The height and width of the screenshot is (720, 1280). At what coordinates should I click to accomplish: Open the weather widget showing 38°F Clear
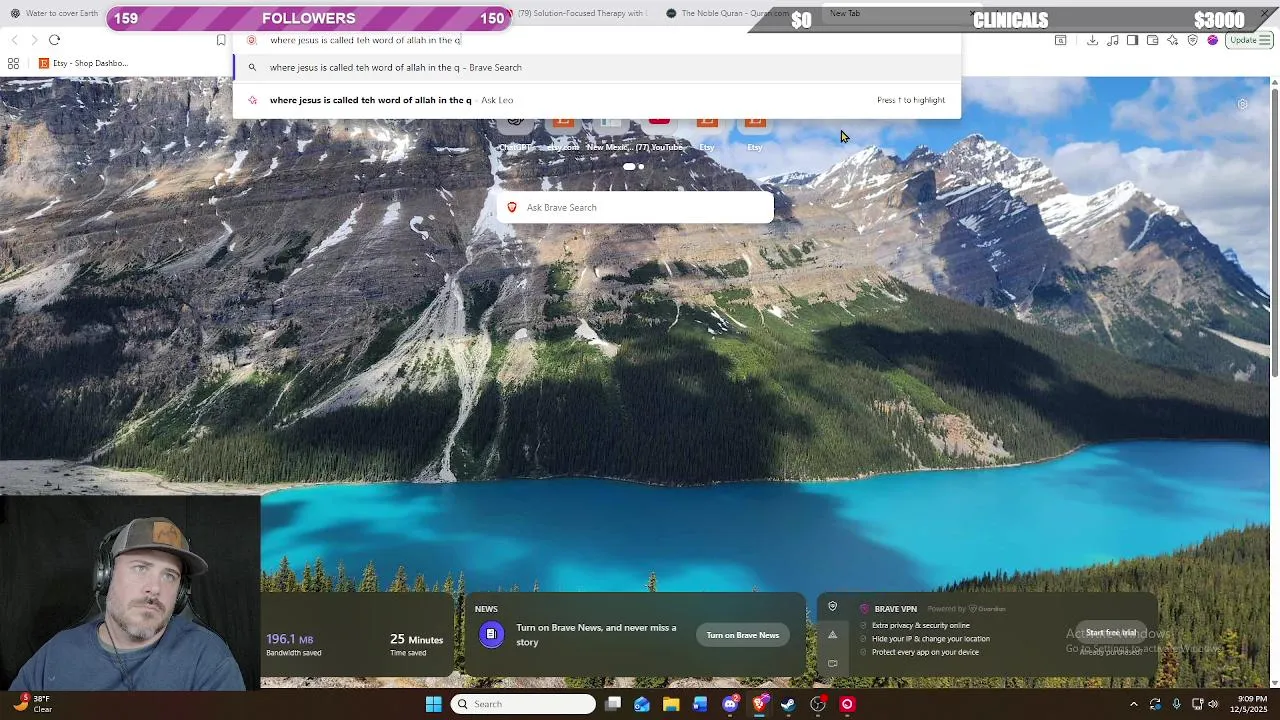click(32, 704)
